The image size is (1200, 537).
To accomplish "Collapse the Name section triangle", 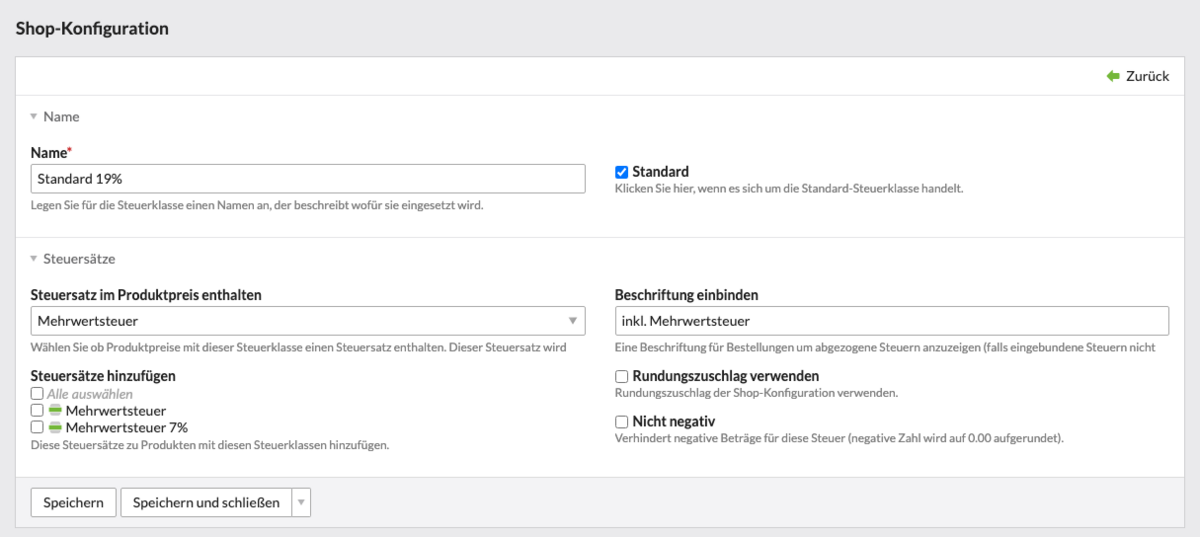I will 34,117.
